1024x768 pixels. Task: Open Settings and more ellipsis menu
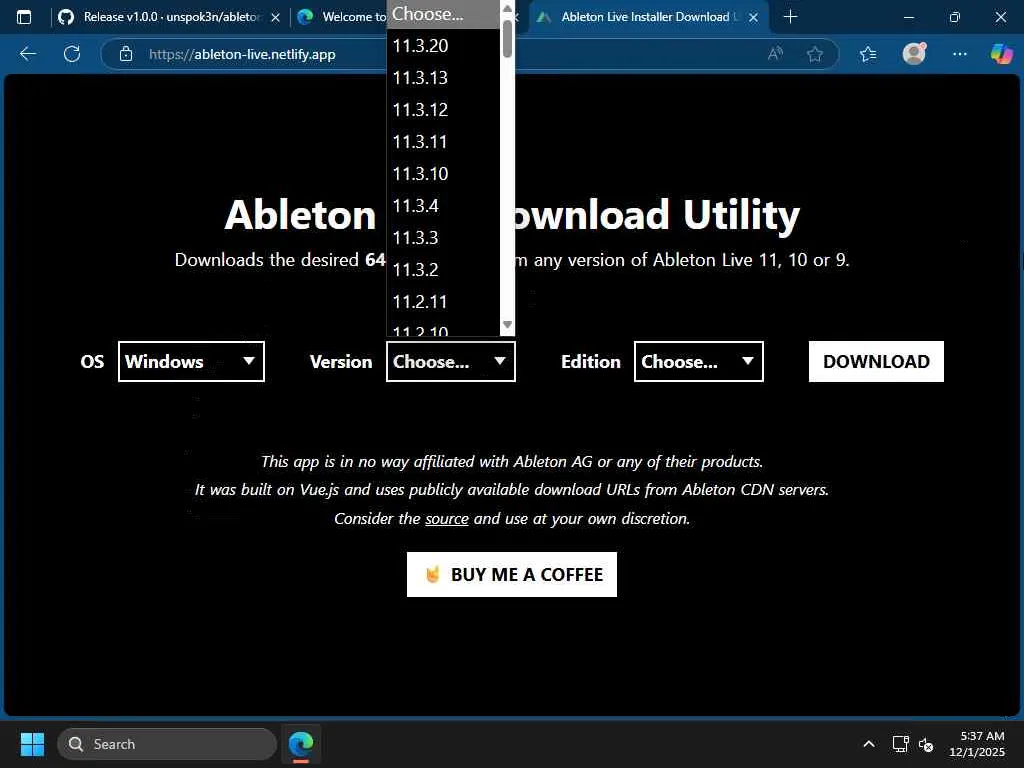click(x=959, y=54)
